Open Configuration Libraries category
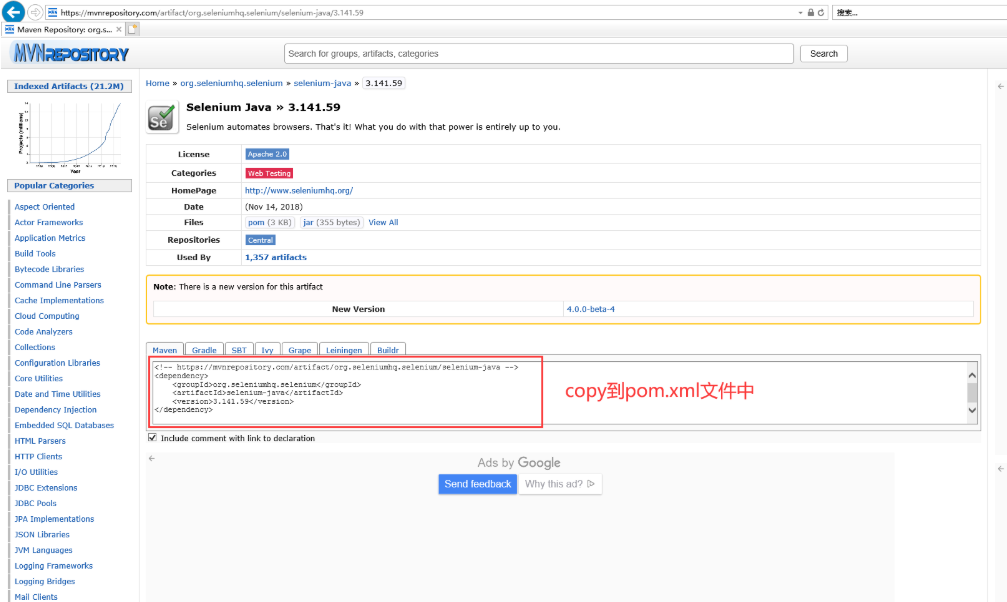Image resolution: width=1007 pixels, height=602 pixels. 57,363
